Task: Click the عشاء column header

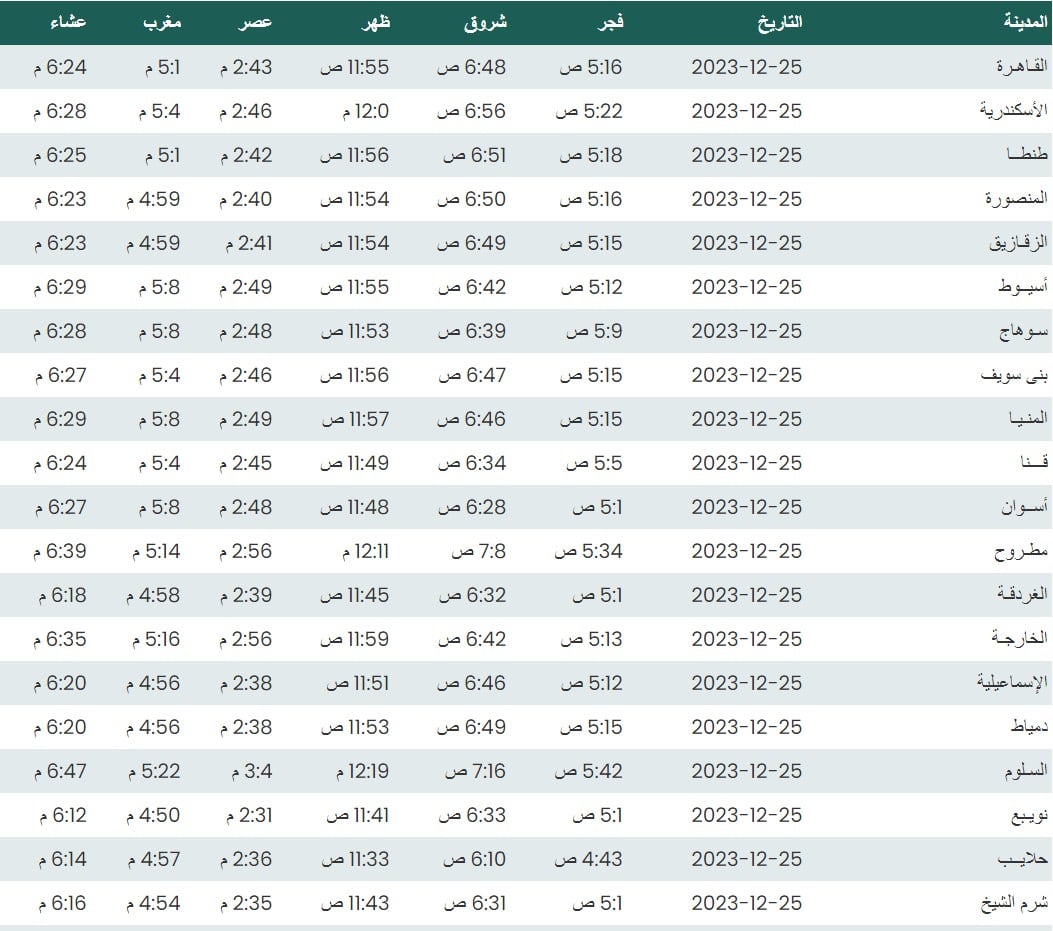Action: click(67, 22)
